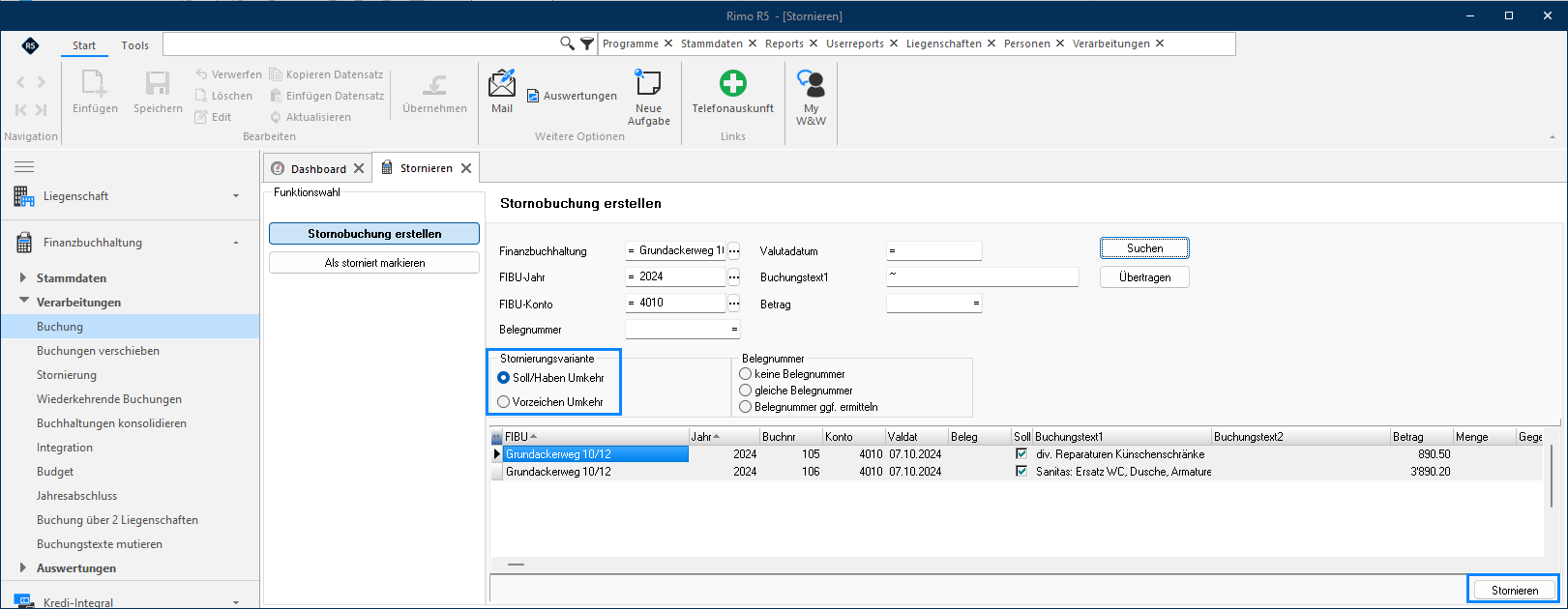Viewport: 1568px width, 609px height.
Task: Select Soll/Haben Umkehr radio option
Action: tap(503, 378)
